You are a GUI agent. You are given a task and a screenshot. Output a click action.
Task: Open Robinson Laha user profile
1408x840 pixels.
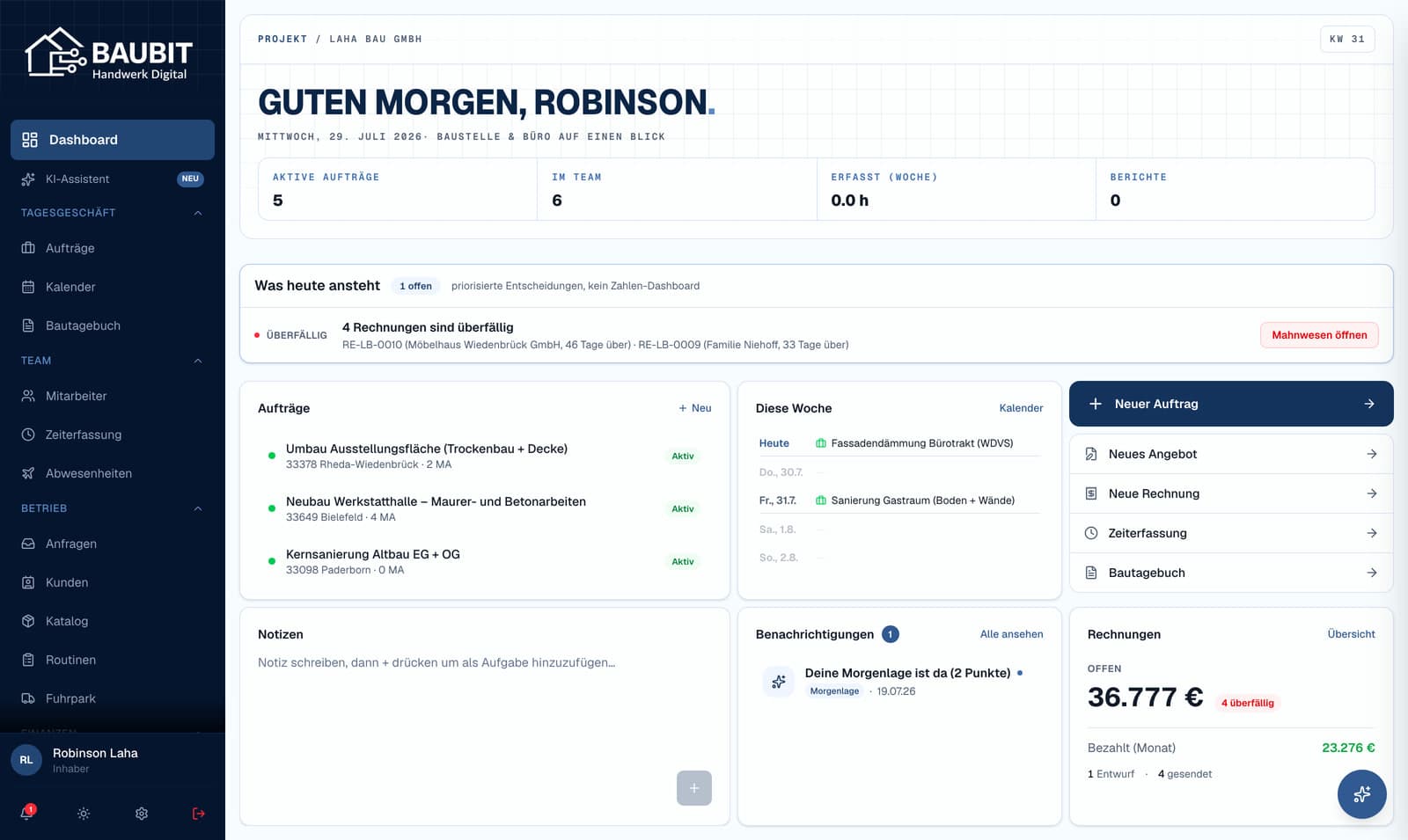coord(113,760)
